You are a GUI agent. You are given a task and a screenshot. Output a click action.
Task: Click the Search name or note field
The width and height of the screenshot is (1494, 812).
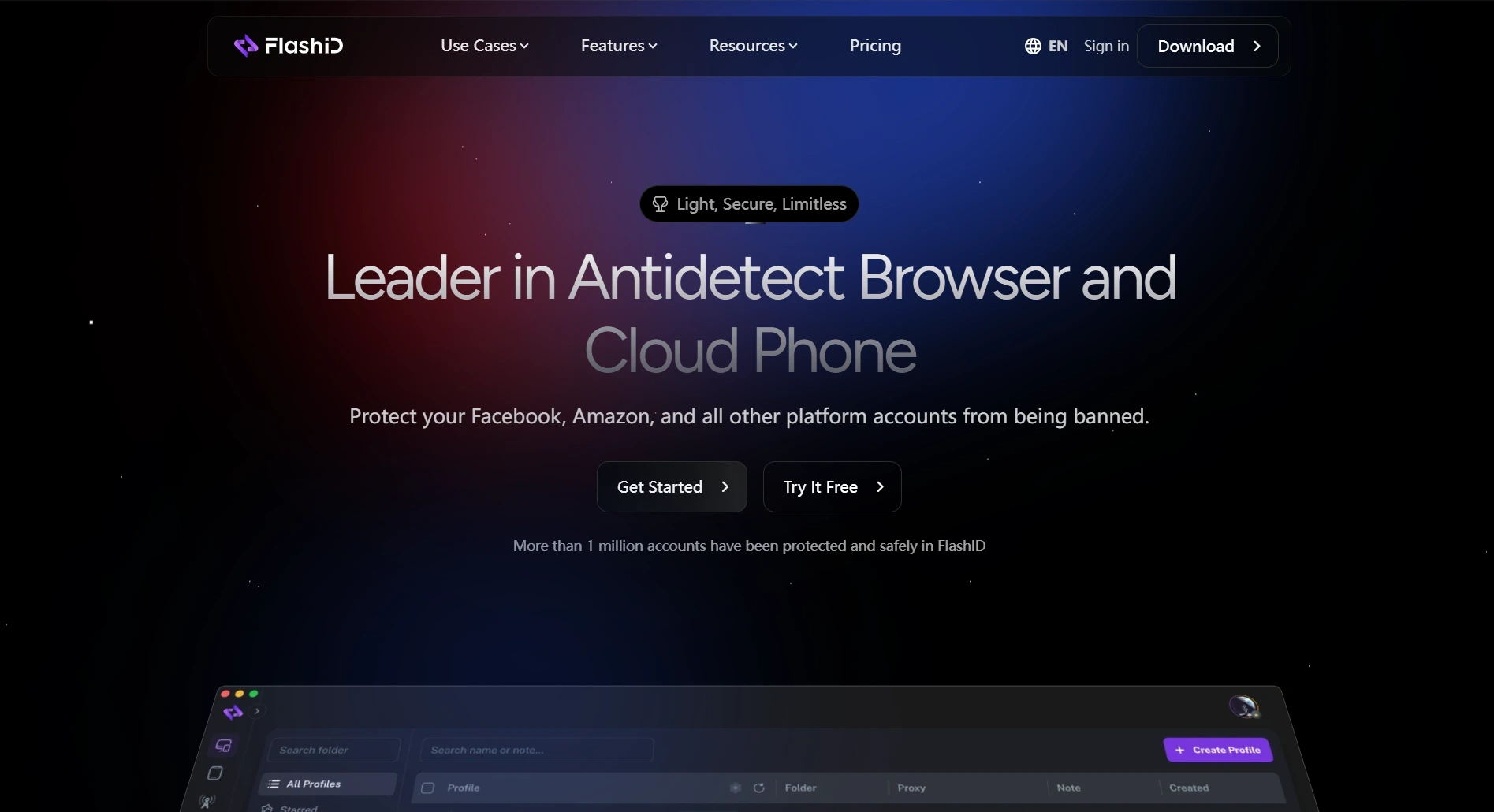537,750
